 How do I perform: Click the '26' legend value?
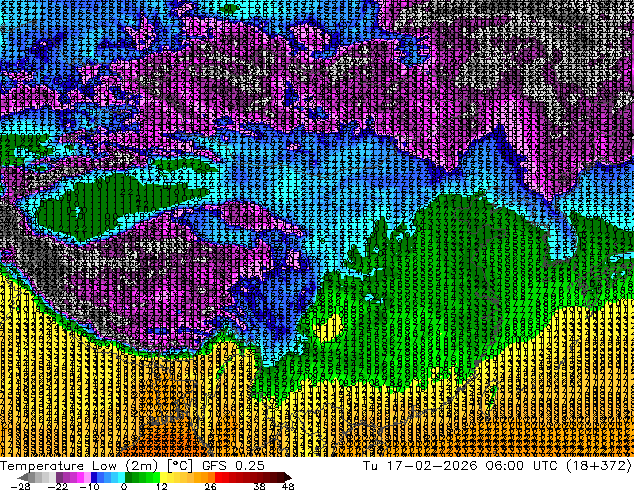tap(210, 486)
